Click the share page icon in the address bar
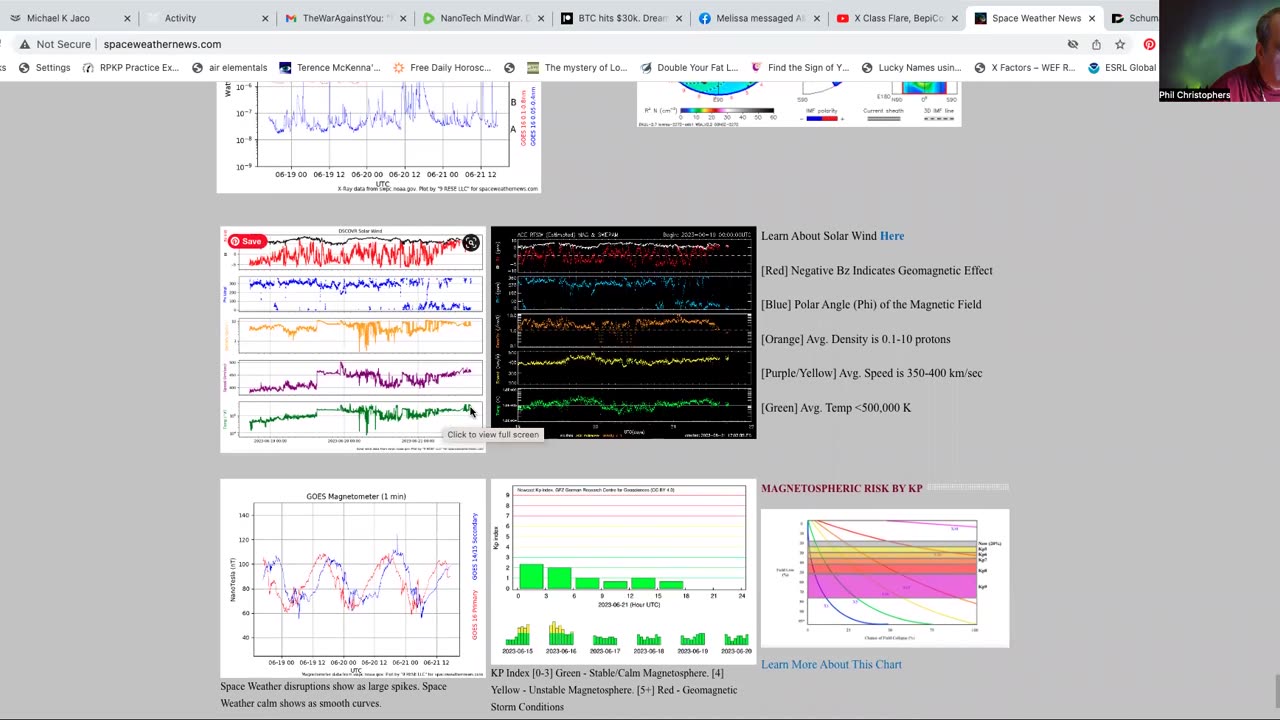This screenshot has height=720, width=1280. (1096, 44)
